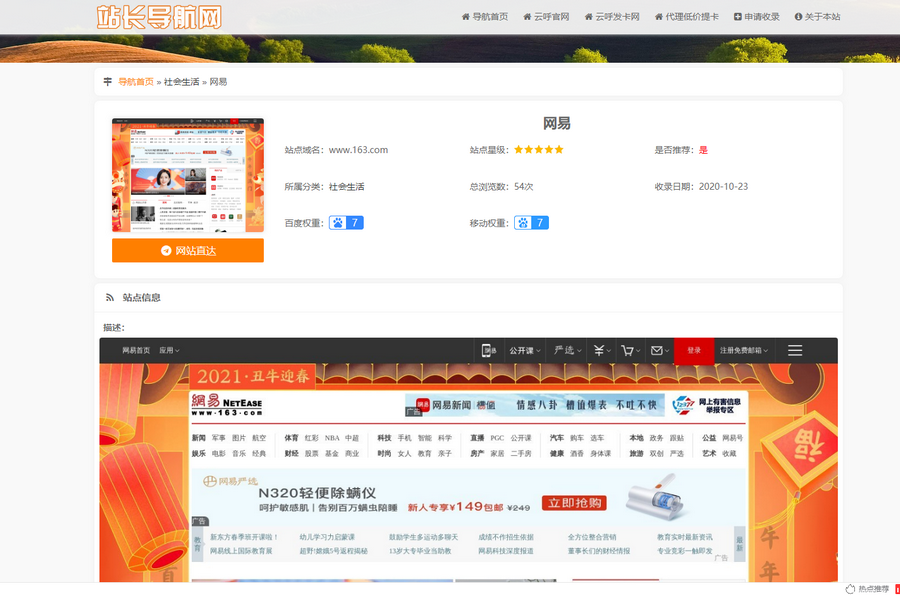Click the 网易号 channel link
Viewport: 900px width, 595px height.
tap(732, 438)
